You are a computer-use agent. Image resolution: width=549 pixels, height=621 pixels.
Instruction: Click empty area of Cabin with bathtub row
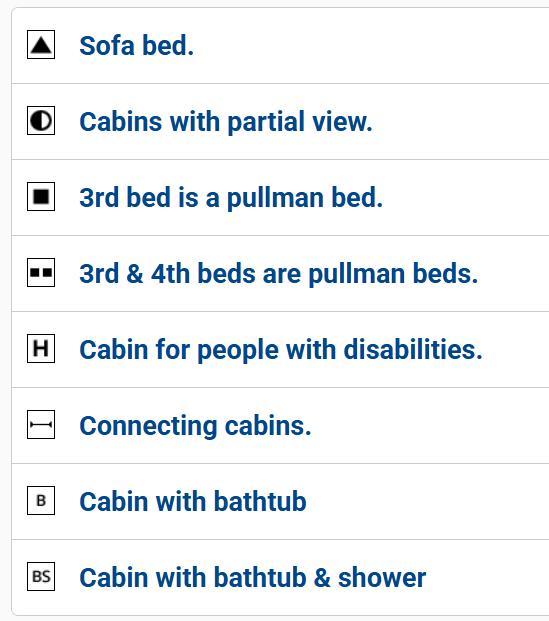(x=428, y=501)
